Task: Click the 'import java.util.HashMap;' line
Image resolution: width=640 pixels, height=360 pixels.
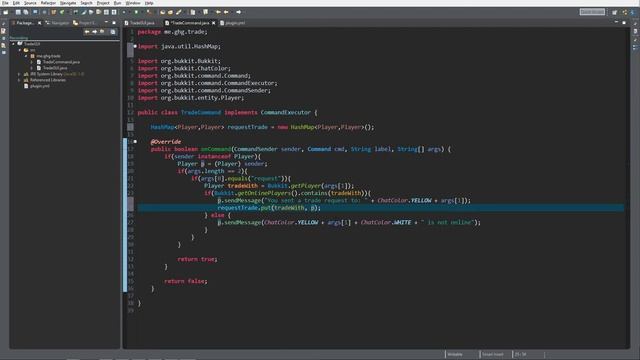Action: [x=179, y=47]
